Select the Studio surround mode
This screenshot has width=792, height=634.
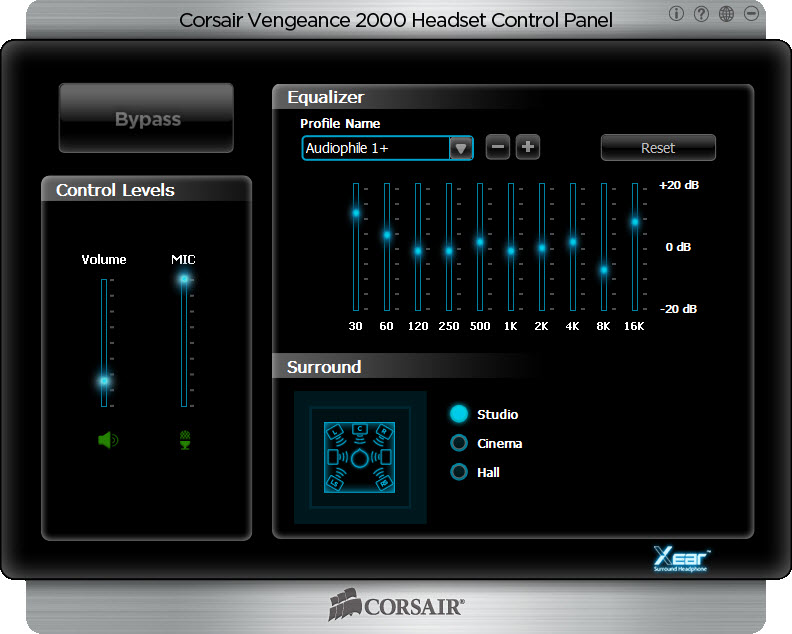[x=459, y=414]
